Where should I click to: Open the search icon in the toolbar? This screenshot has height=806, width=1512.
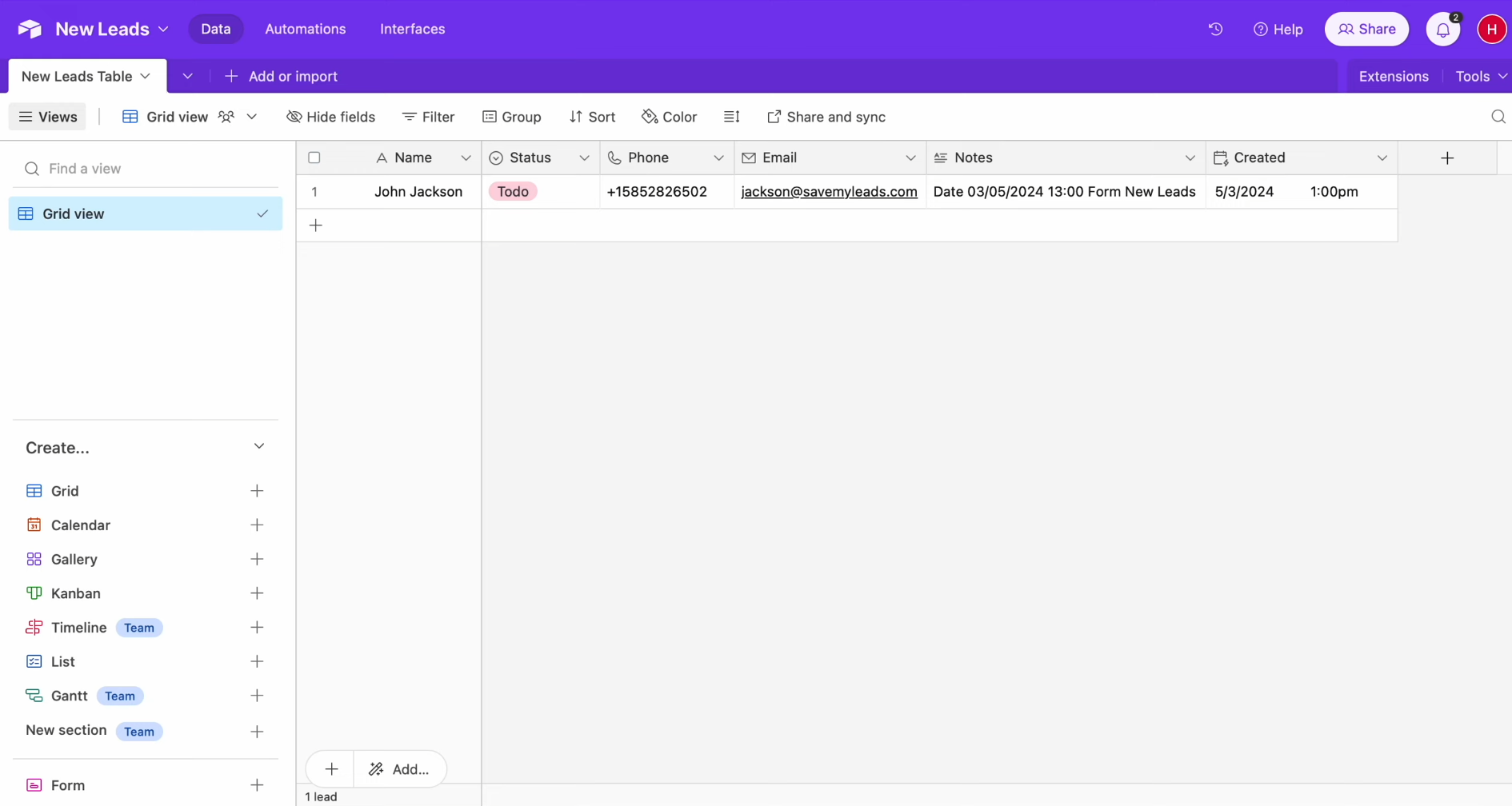pos(1498,117)
